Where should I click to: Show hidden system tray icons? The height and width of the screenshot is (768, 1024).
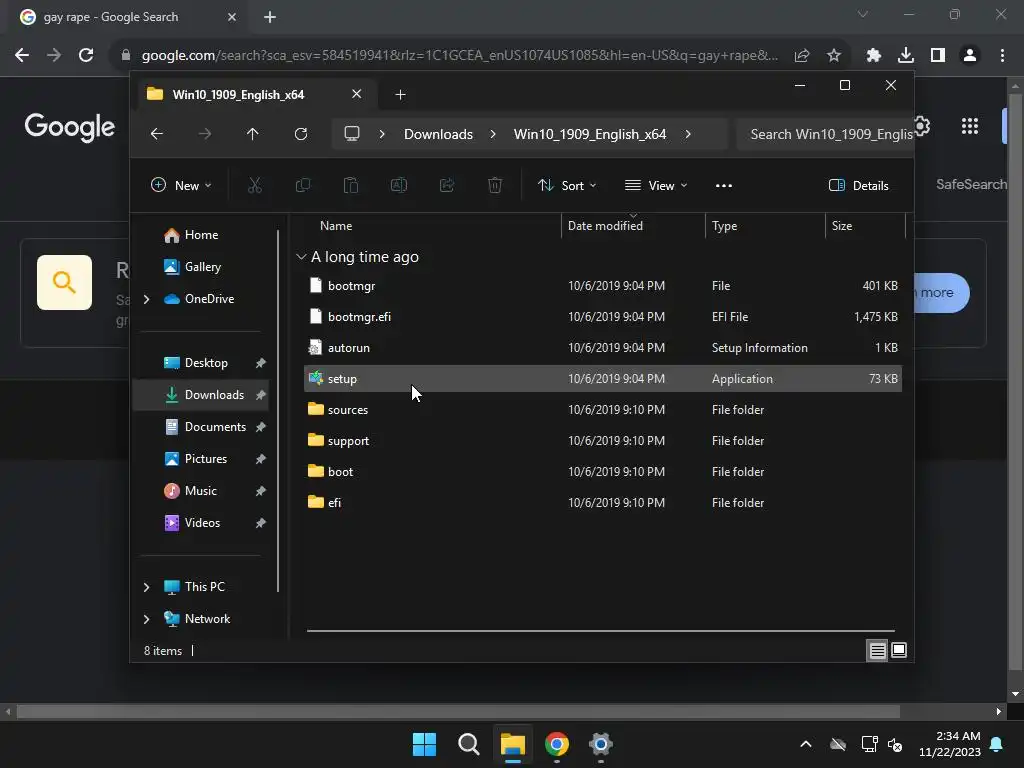pos(806,744)
